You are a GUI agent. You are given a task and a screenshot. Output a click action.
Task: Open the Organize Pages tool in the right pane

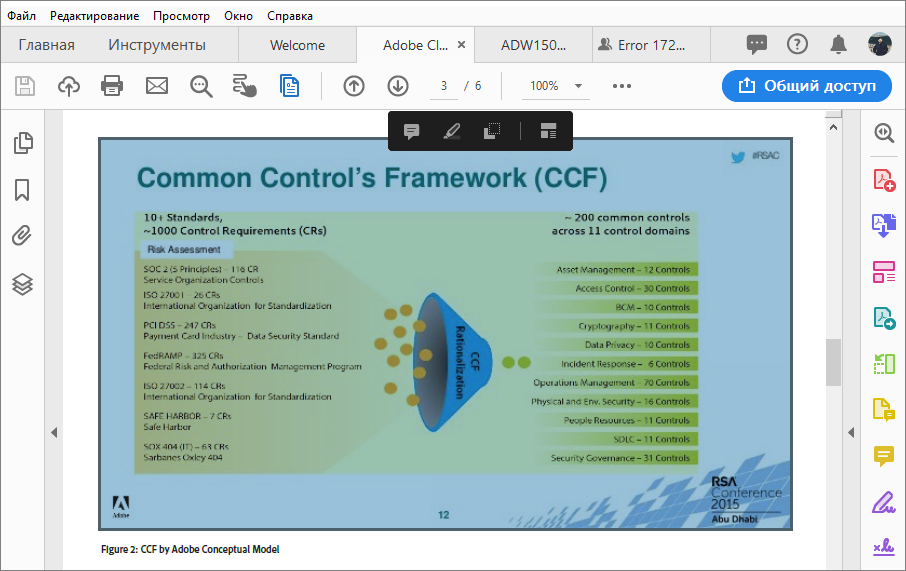point(884,272)
